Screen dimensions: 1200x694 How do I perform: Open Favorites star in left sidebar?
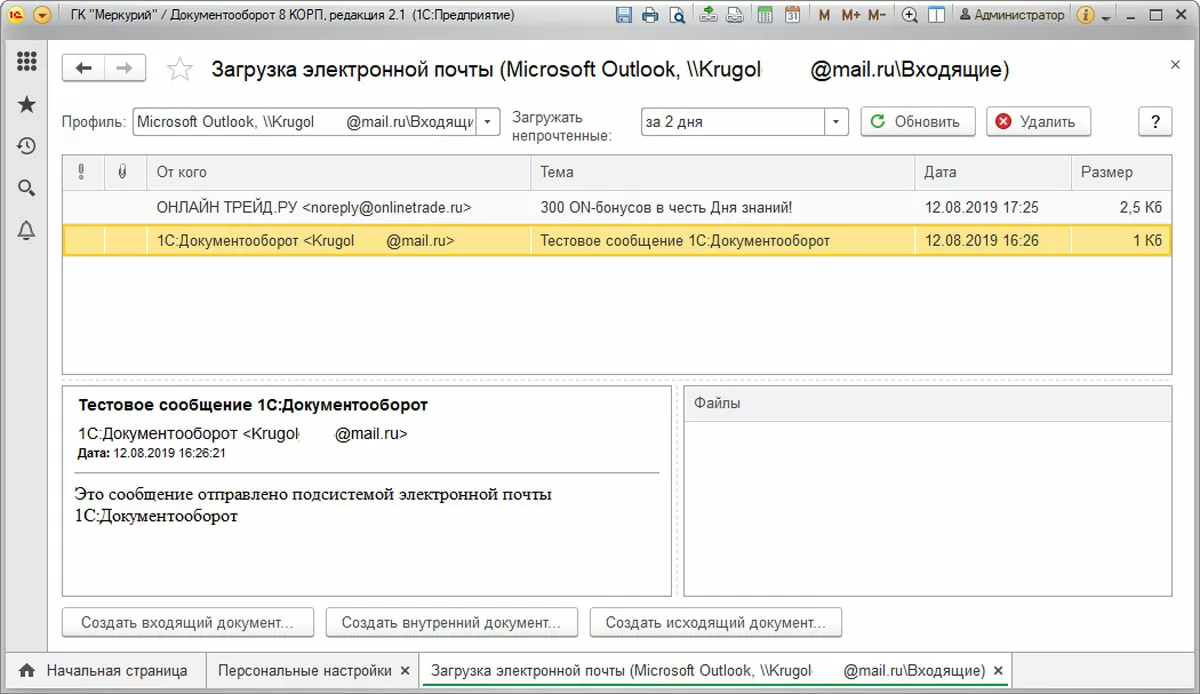pos(27,105)
